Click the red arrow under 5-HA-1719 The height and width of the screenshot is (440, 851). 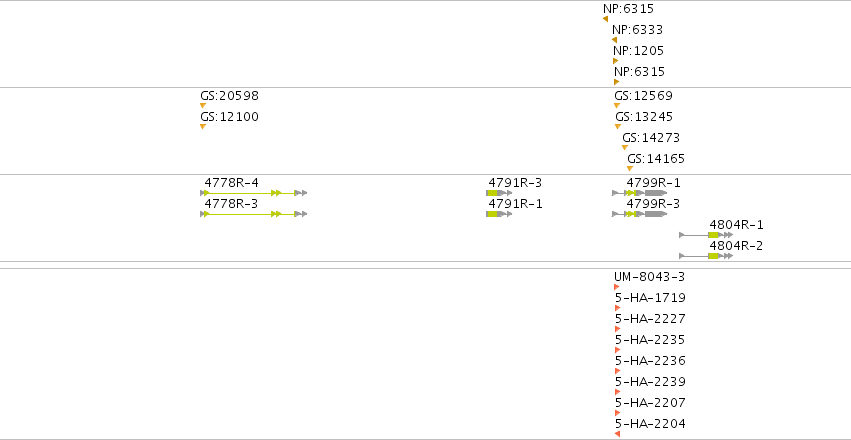click(x=618, y=308)
